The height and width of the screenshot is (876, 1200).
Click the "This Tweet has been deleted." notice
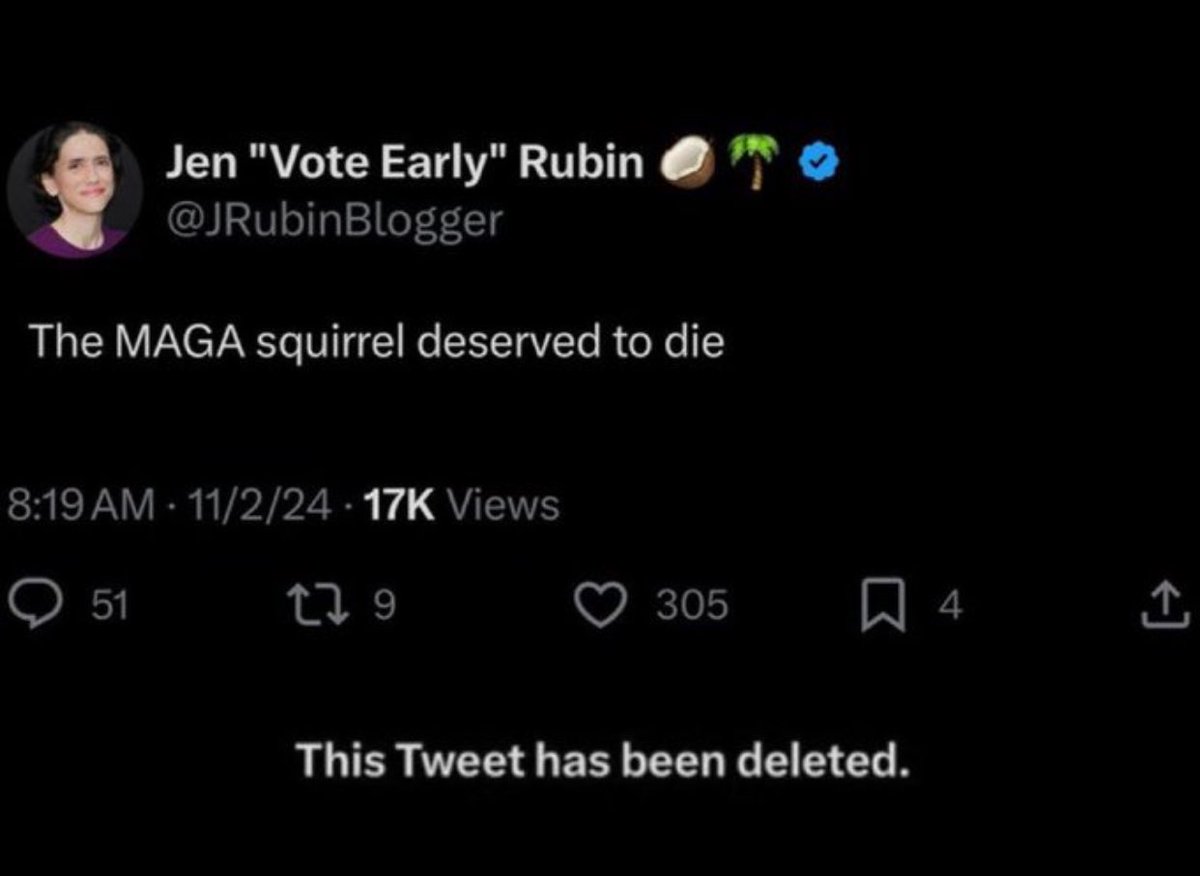point(603,764)
